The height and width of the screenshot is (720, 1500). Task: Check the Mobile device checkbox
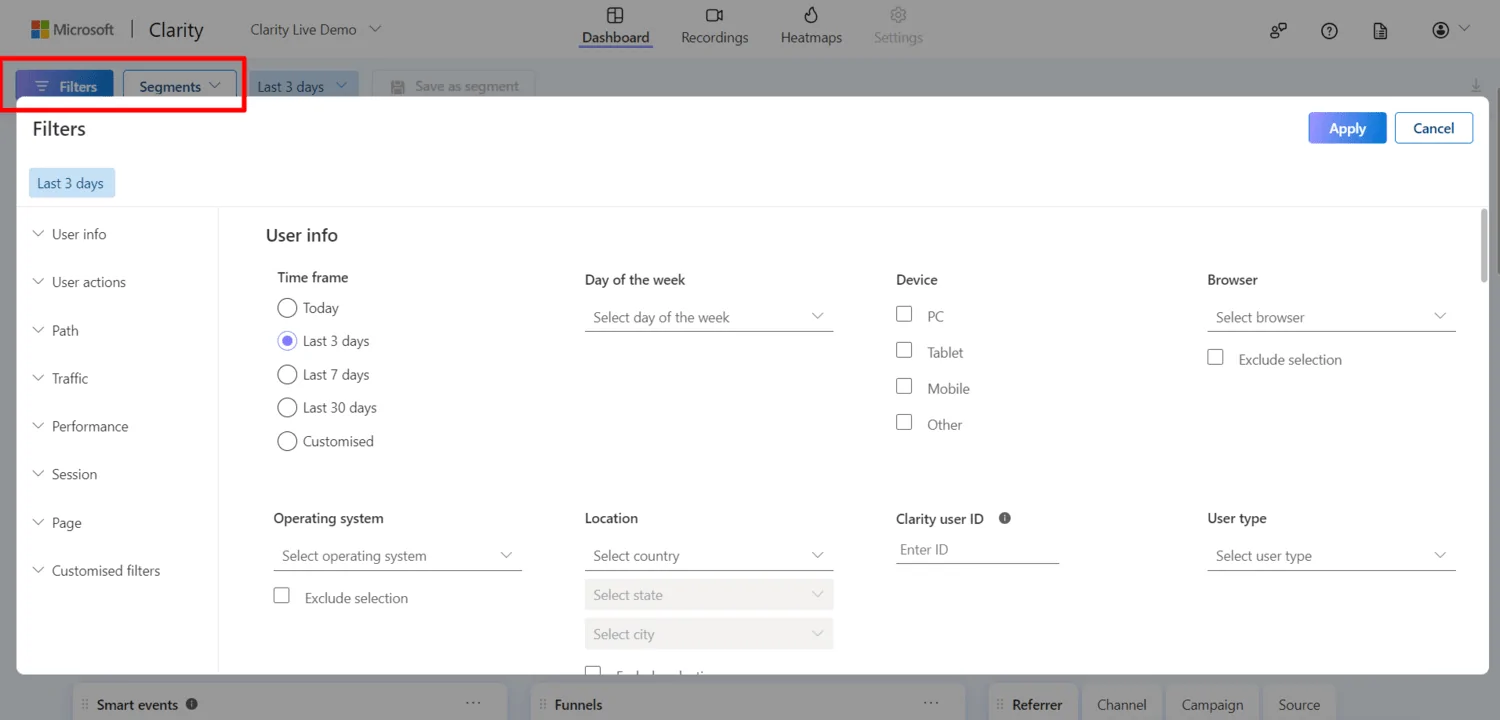click(x=904, y=387)
